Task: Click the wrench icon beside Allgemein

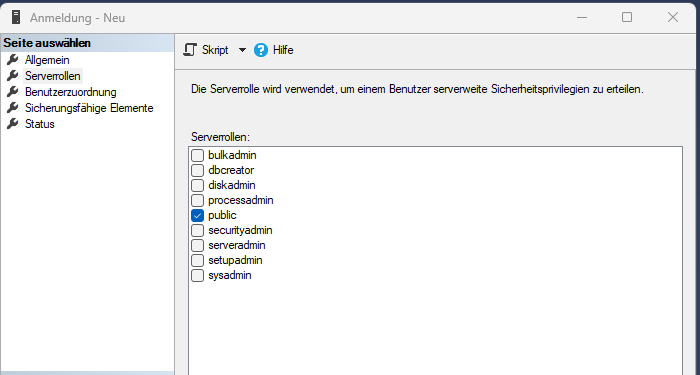Action: pos(13,59)
